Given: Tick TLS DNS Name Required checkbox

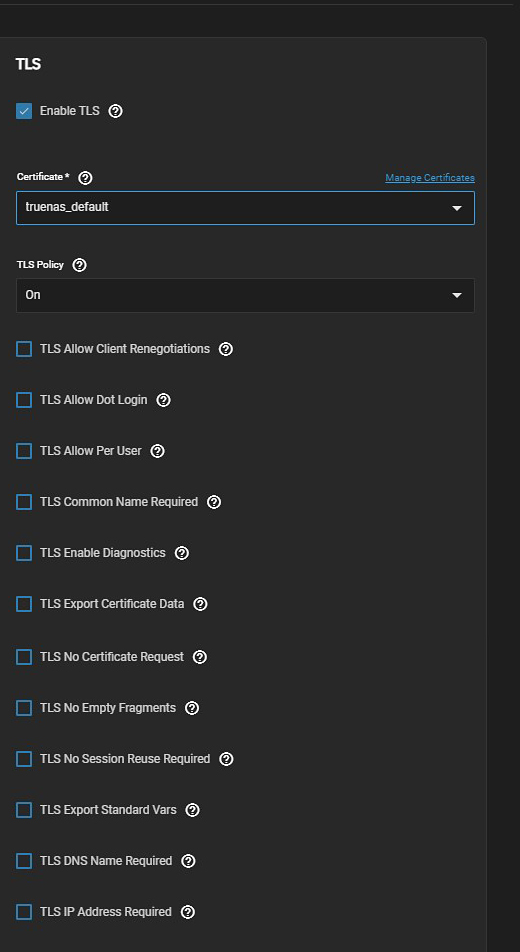Looking at the screenshot, I should 24,861.
